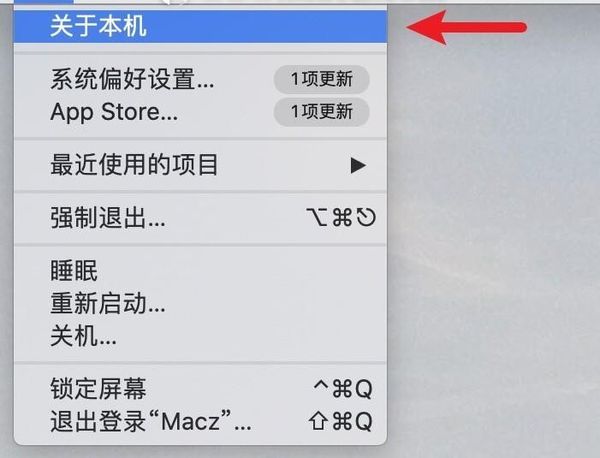The height and width of the screenshot is (458, 600).
Task: Click the option key symbol in 强制退出 shortcut
Action: [x=317, y=217]
